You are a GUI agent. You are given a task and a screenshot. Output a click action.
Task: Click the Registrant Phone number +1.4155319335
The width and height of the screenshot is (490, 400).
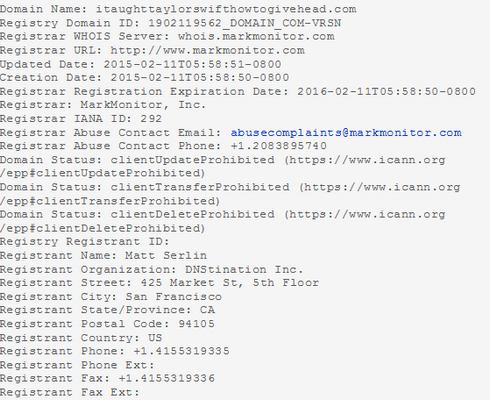(x=181, y=351)
